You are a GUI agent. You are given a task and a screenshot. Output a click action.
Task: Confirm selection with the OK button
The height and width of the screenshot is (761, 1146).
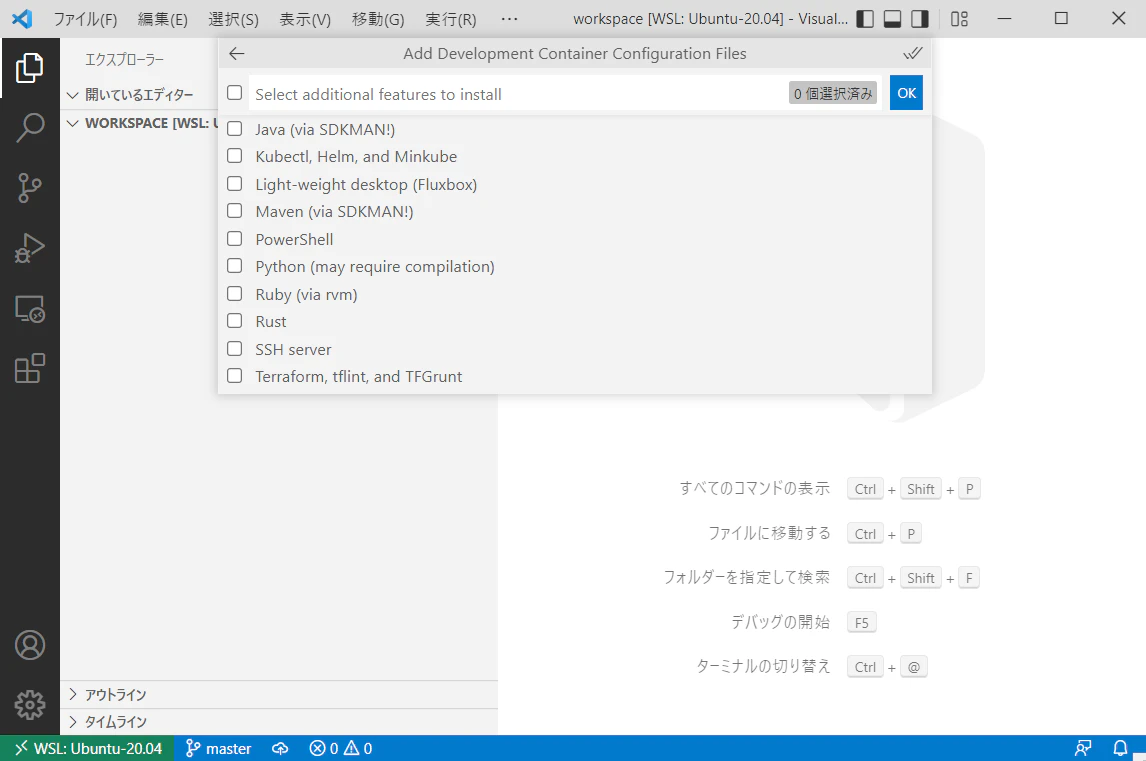click(x=906, y=93)
